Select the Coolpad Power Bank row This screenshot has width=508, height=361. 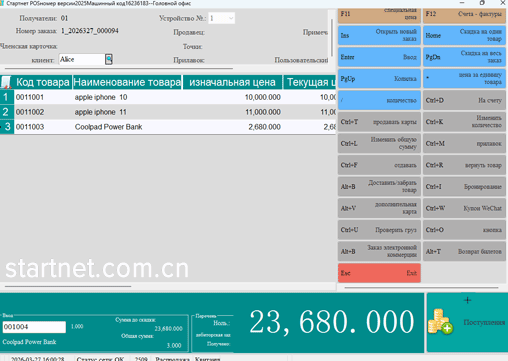168,127
